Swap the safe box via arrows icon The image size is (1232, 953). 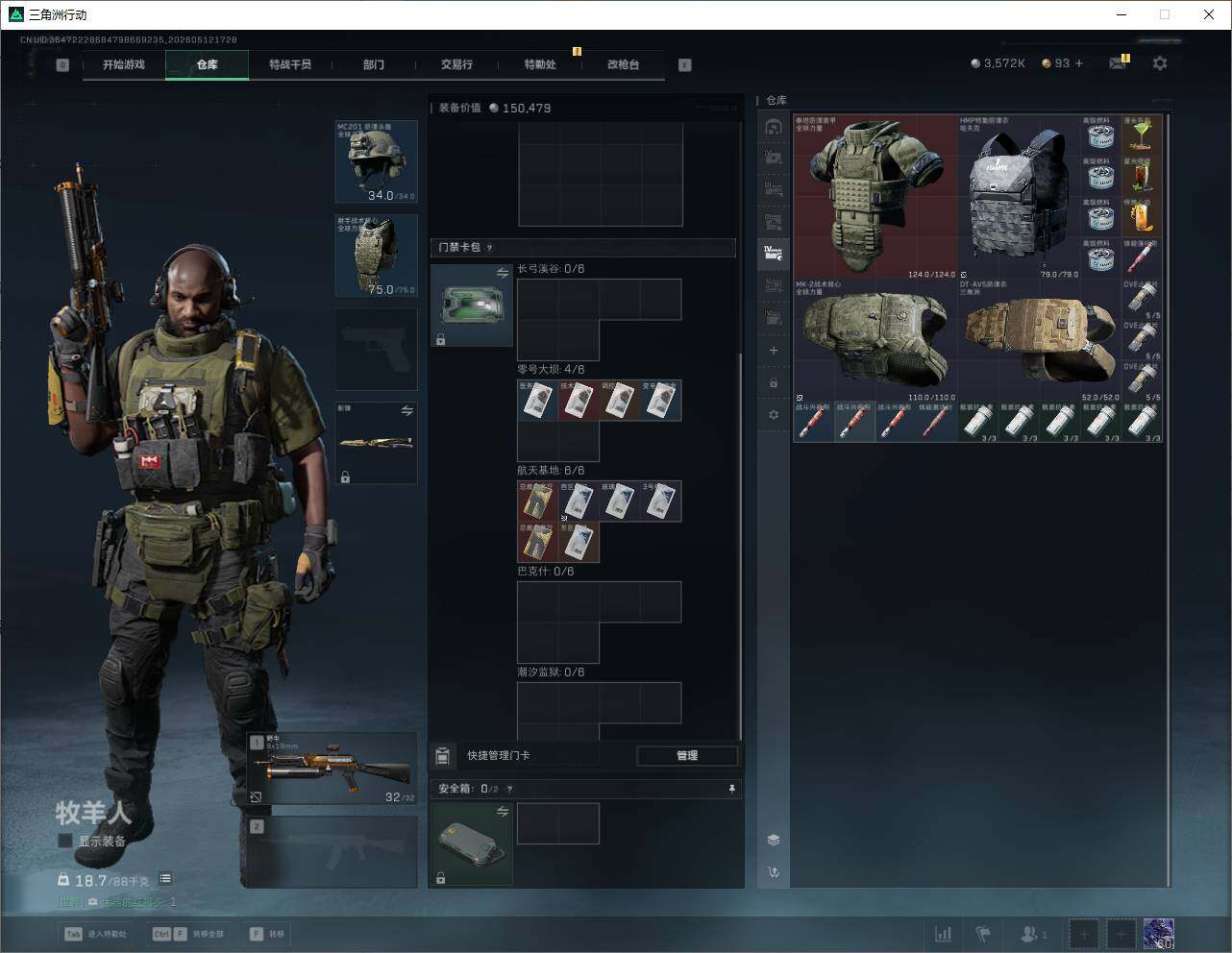[x=503, y=812]
